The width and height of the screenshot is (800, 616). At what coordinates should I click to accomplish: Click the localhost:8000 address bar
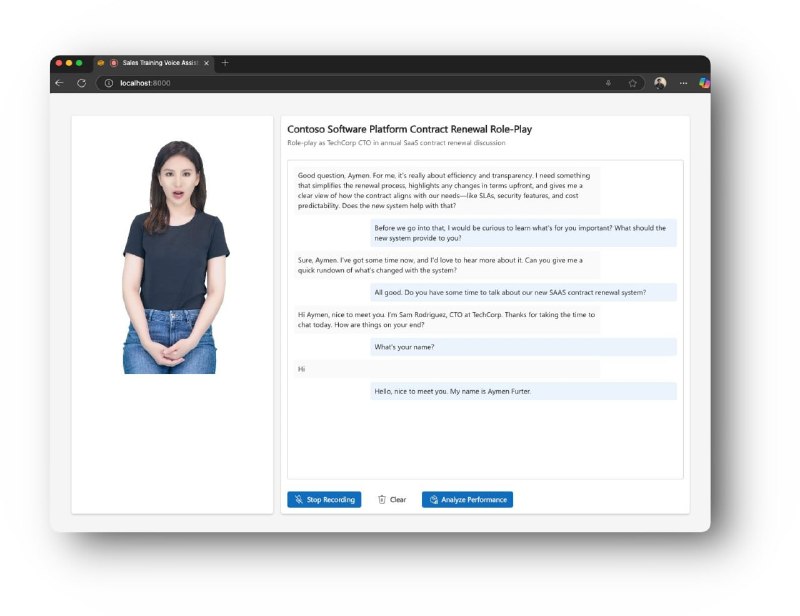[370, 83]
